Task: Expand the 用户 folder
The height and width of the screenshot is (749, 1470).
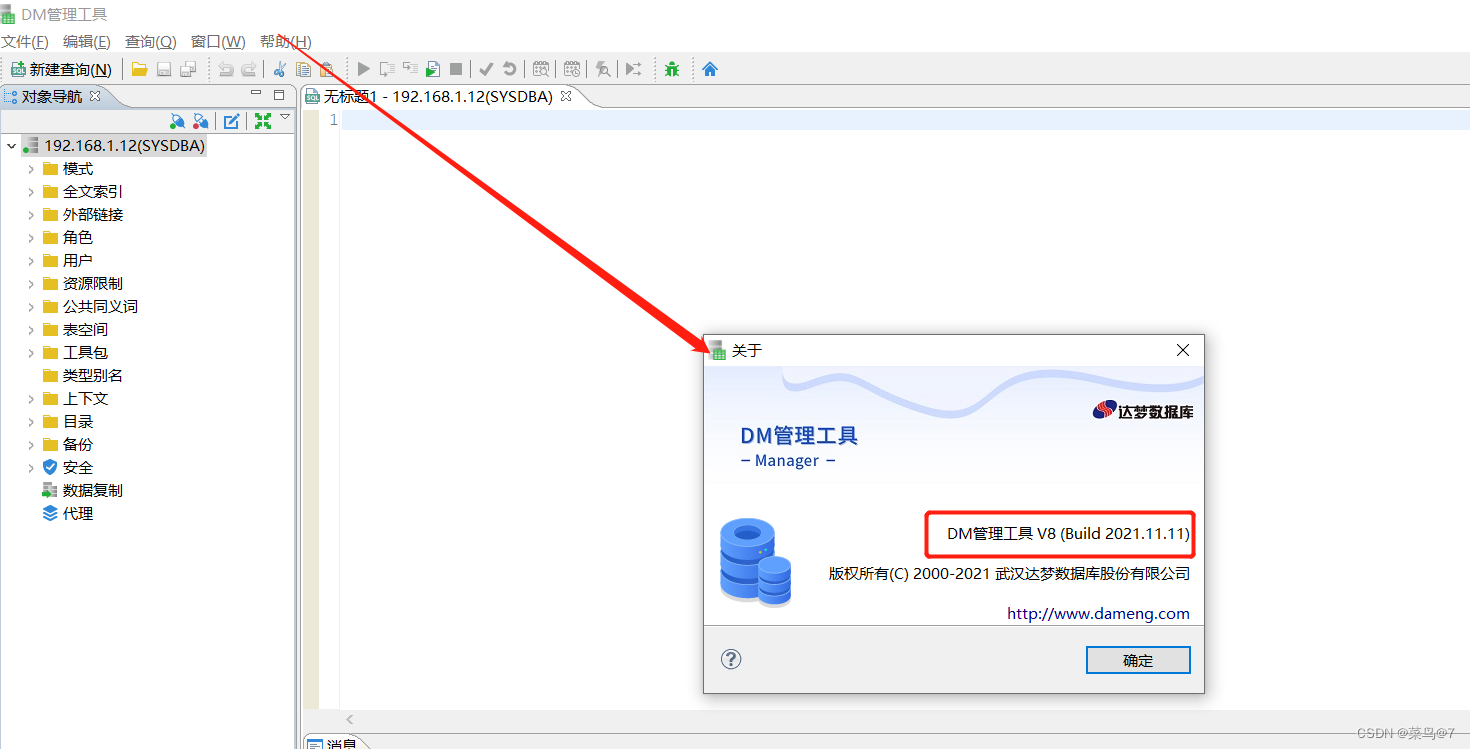Action: tap(31, 261)
